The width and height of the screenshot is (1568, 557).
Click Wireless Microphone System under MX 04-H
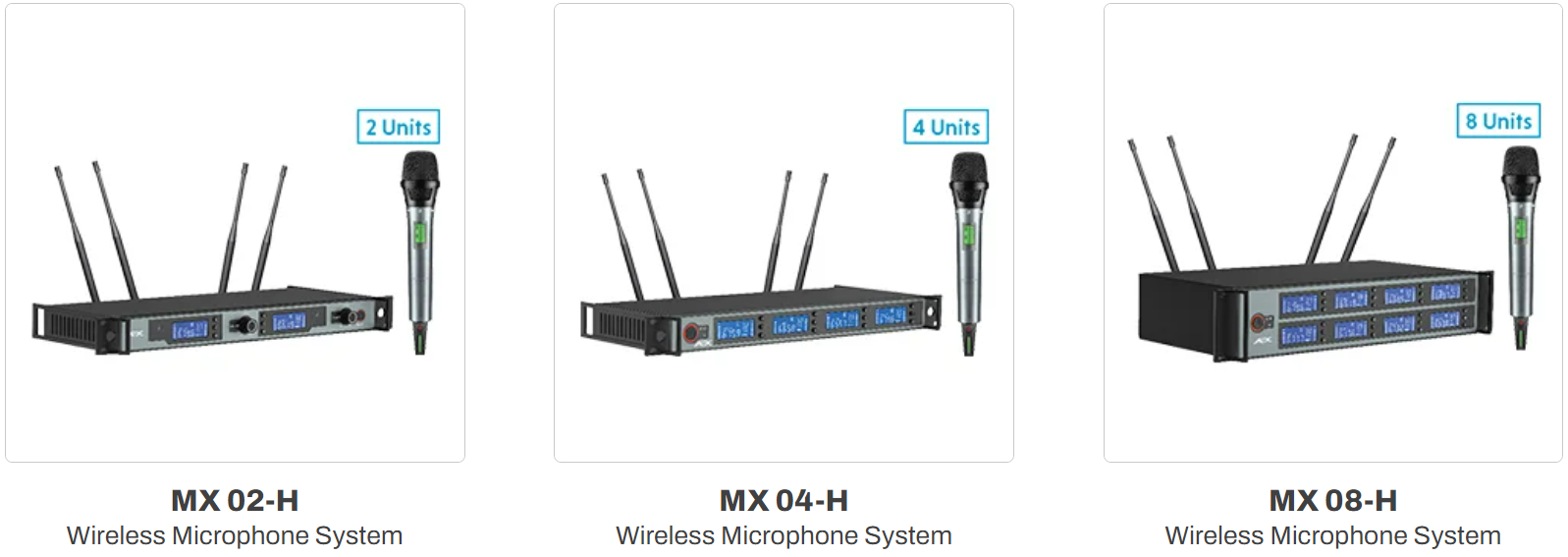[x=784, y=535]
